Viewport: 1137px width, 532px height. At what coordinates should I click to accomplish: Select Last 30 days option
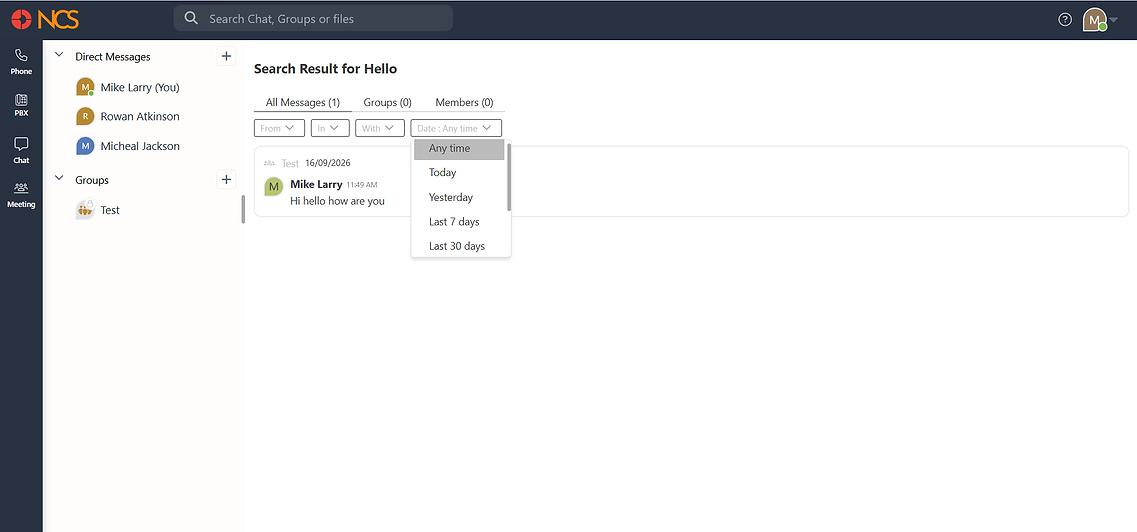click(459, 246)
